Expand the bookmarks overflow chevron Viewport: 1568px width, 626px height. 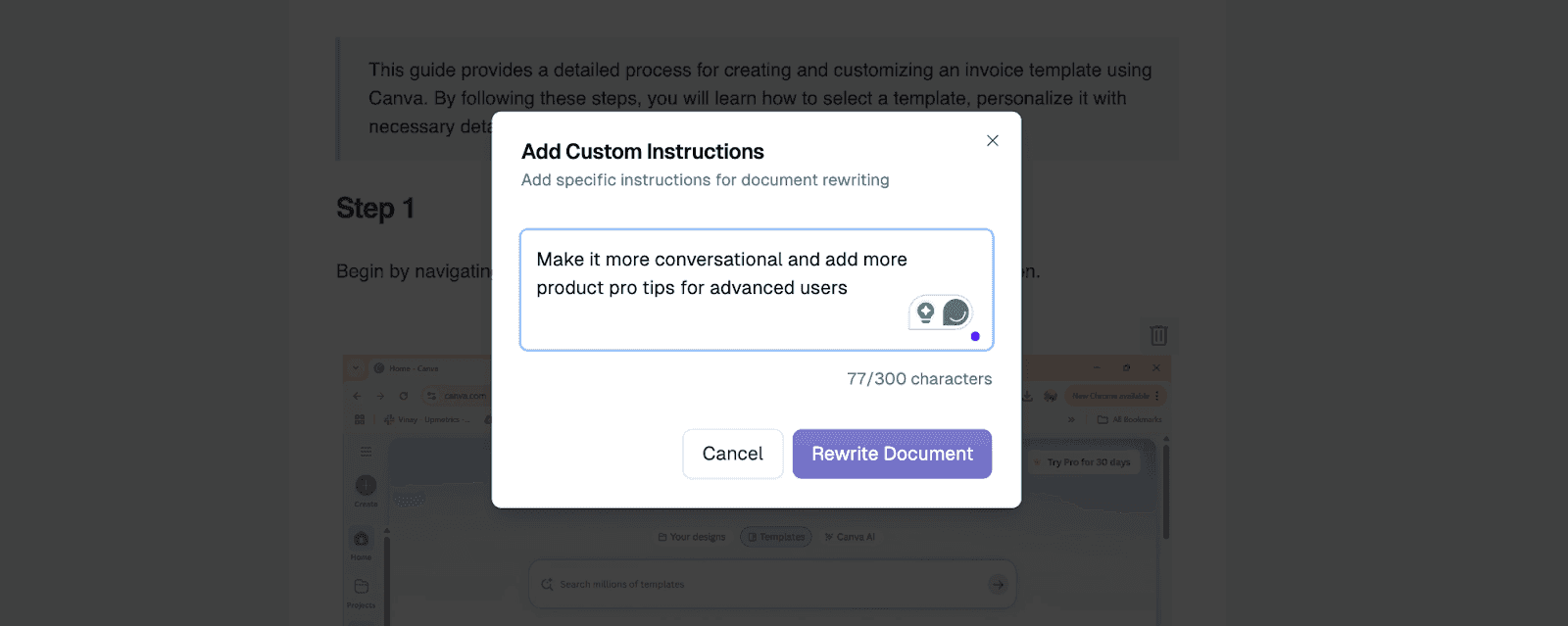pyautogui.click(x=1071, y=419)
